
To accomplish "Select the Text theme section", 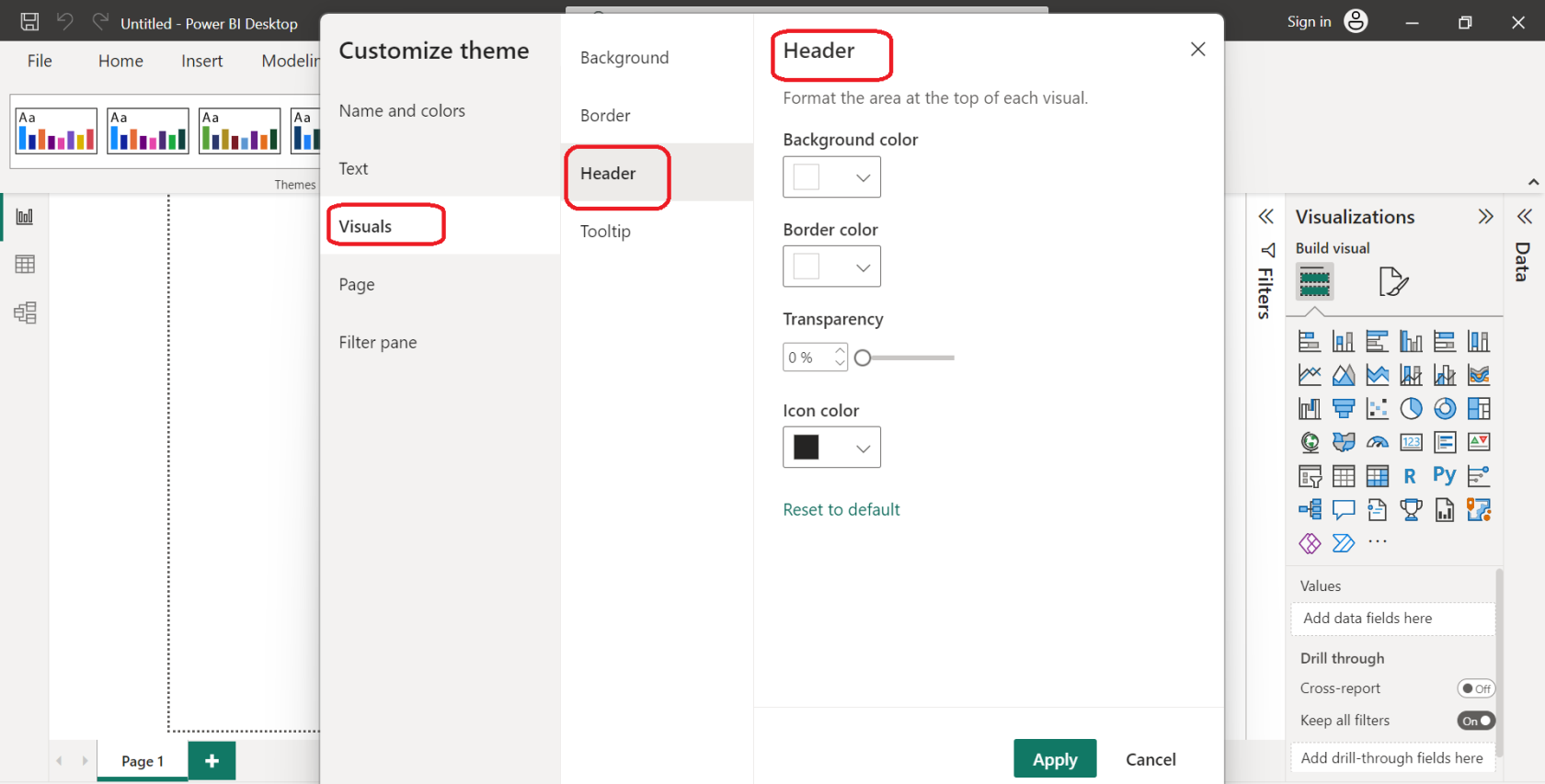I will tap(440, 168).
